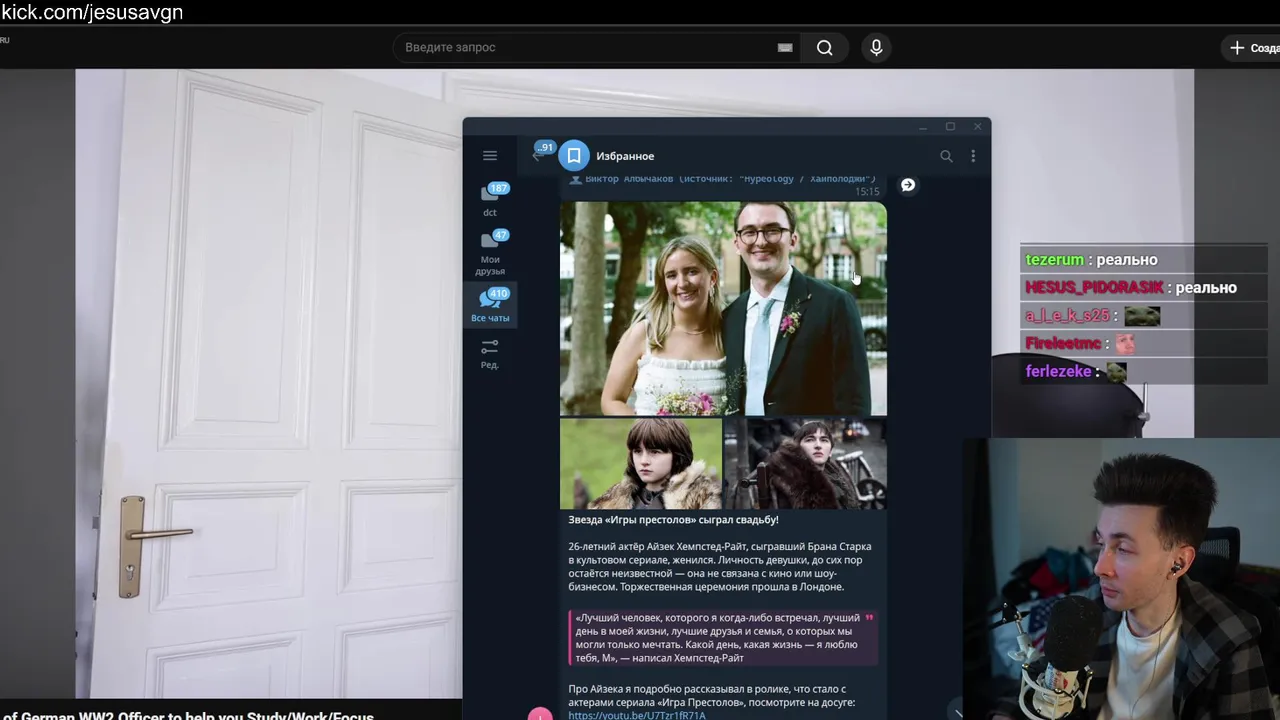Screen dimensions: 1280x720
Task: Click the headline Звезда «Игры престолов» сыграл свадьбу!
Action: tap(673, 520)
